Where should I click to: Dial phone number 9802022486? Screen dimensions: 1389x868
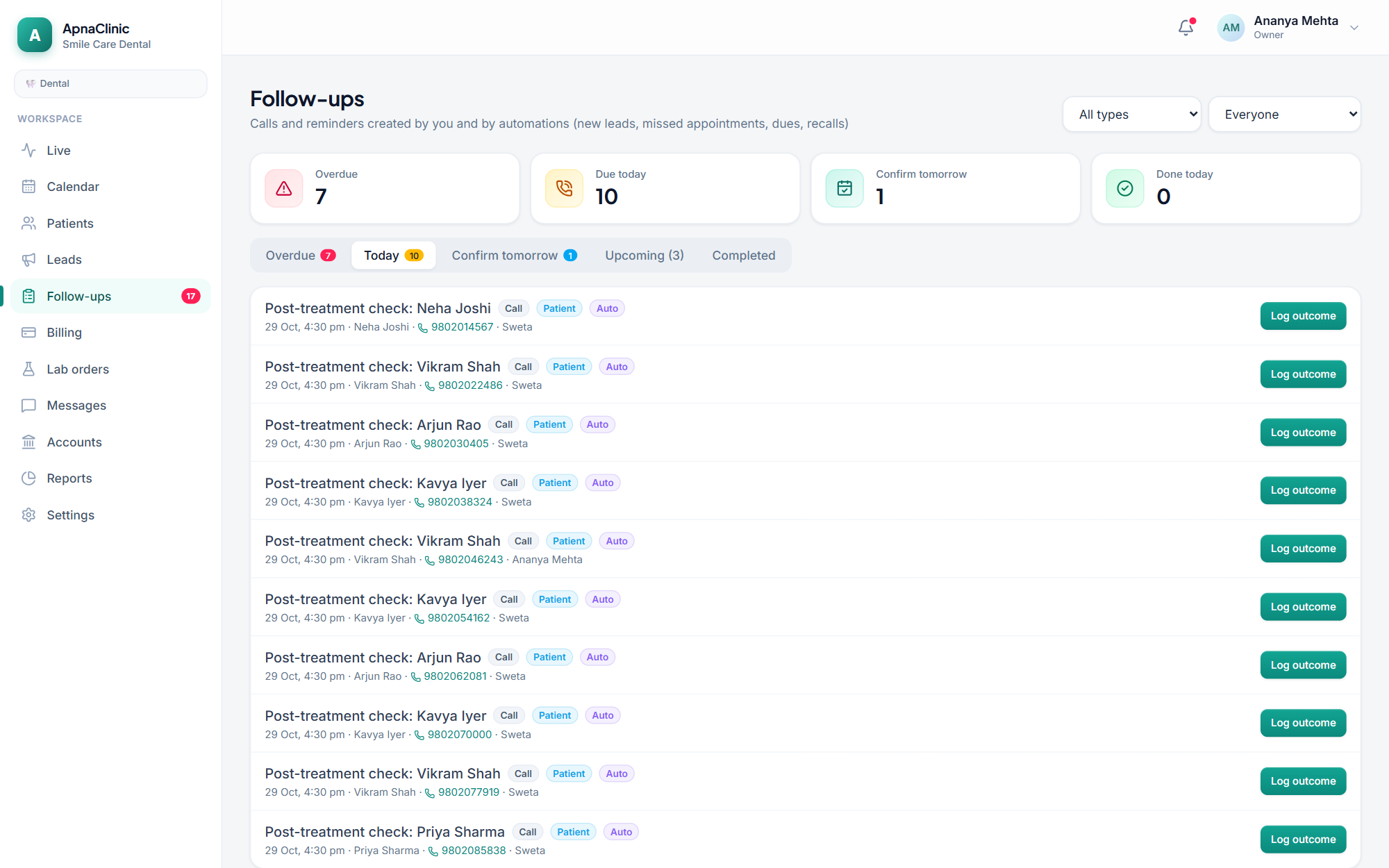[x=463, y=385]
